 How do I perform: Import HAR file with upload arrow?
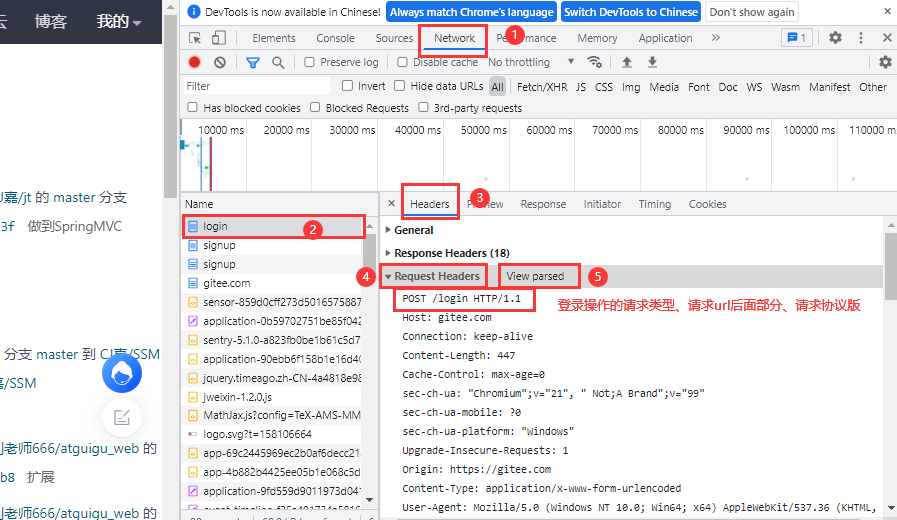pos(627,62)
